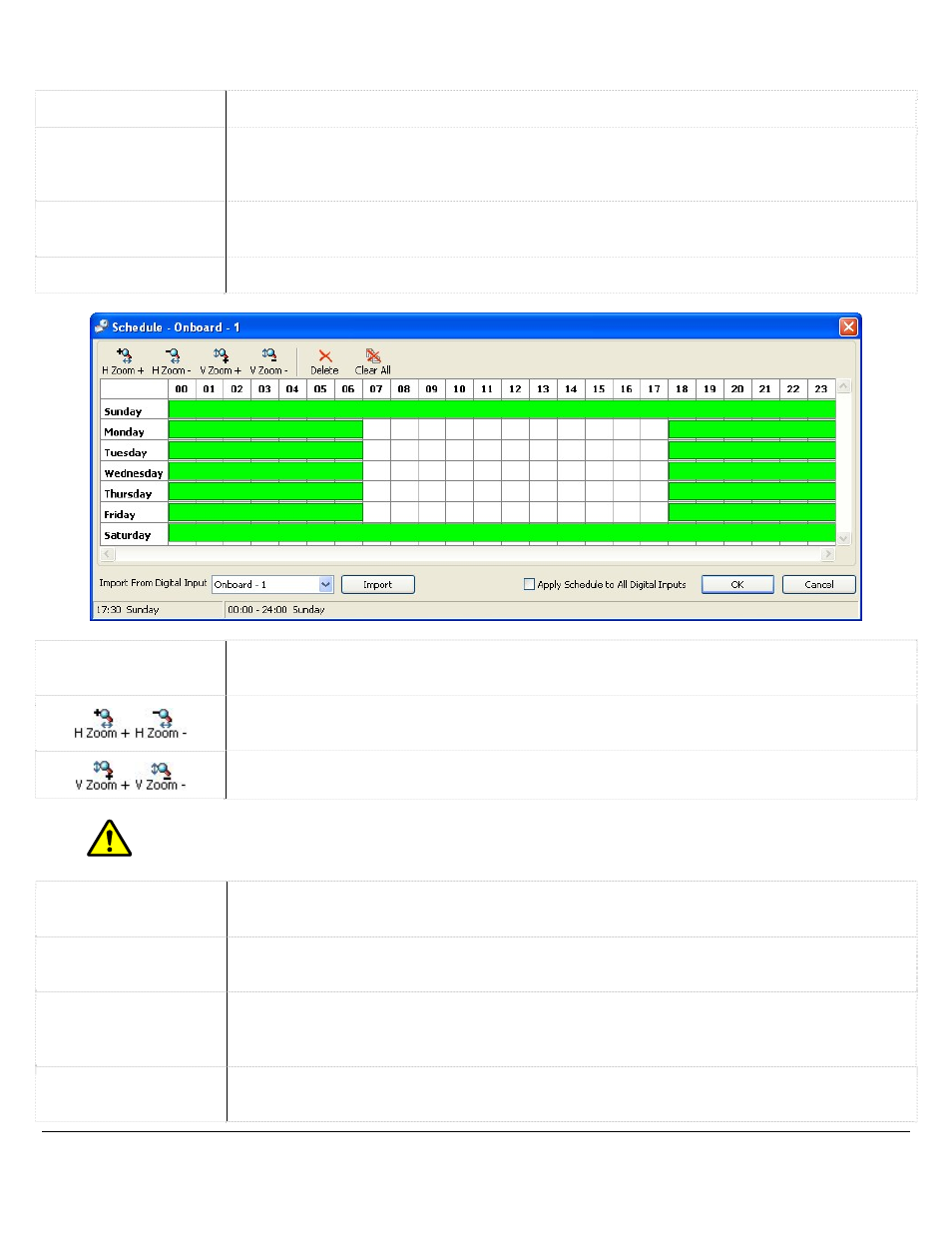Cancel the schedule dialog
Viewport: 952px width, 1233px height.
point(819,585)
